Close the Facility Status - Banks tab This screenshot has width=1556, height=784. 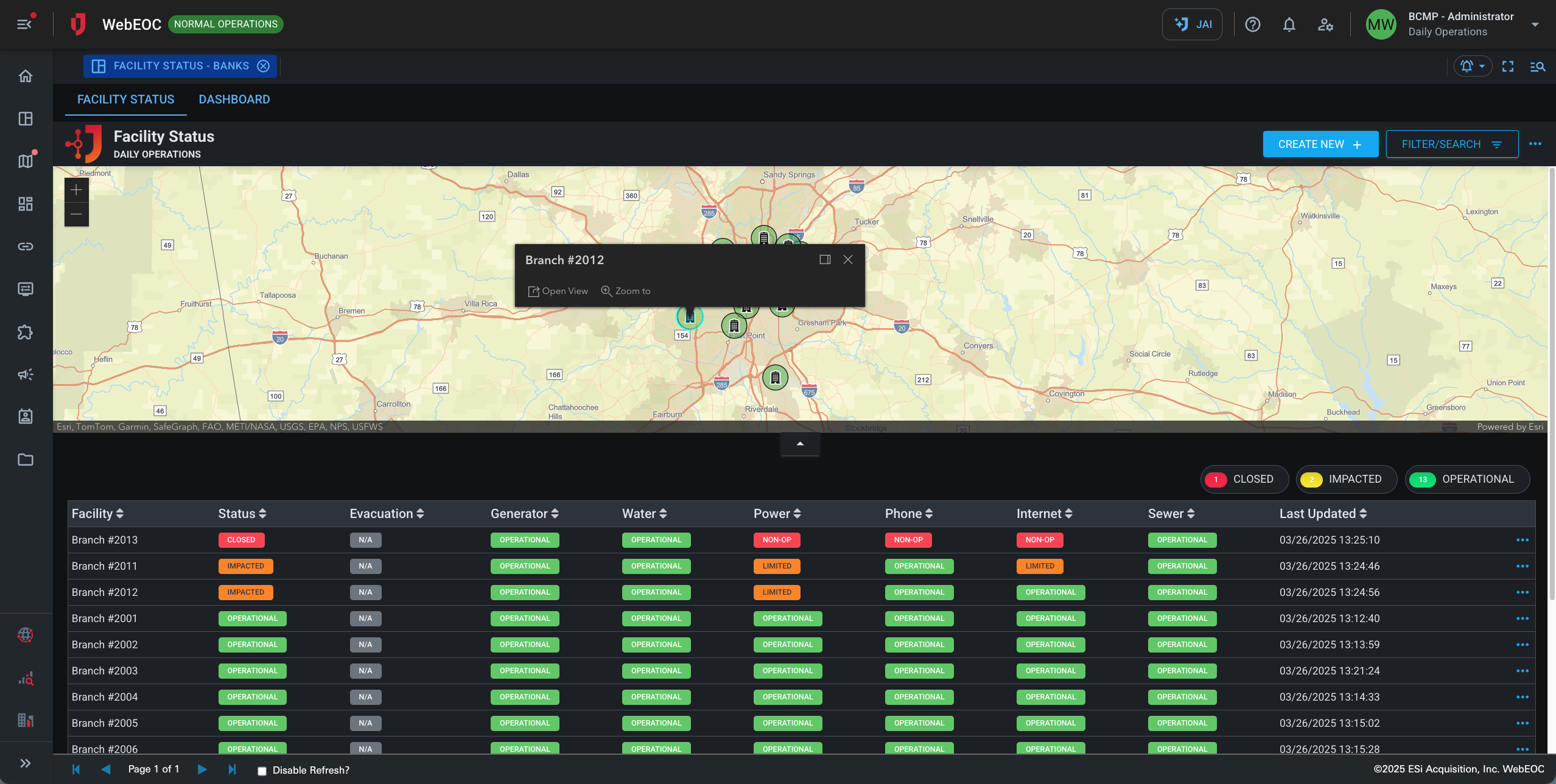click(x=263, y=66)
